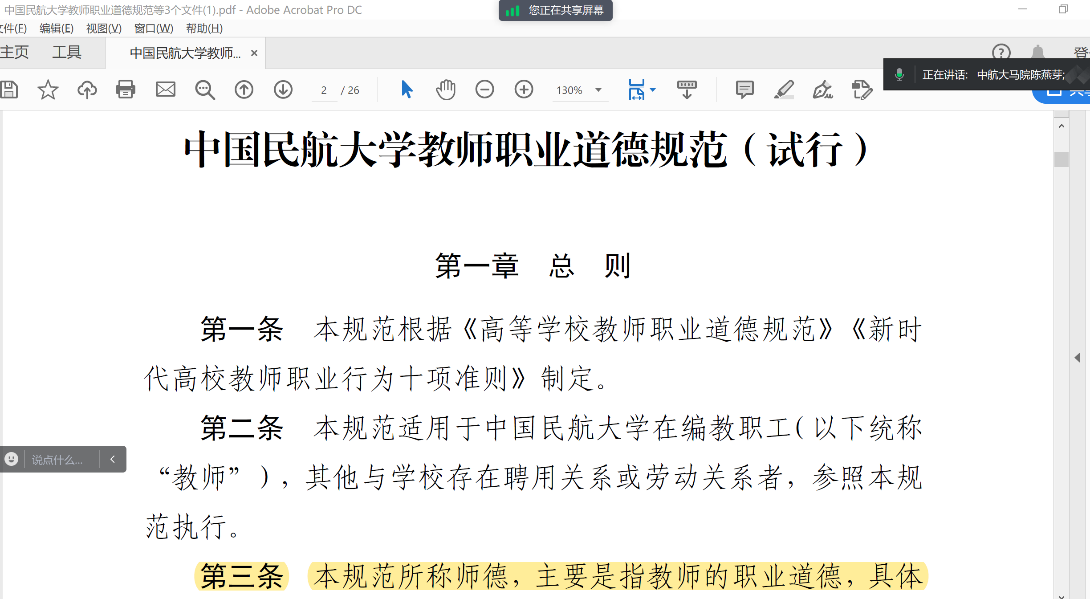Zoom out with the minus button
Viewport: 1090px width, 599px height.
click(485, 90)
